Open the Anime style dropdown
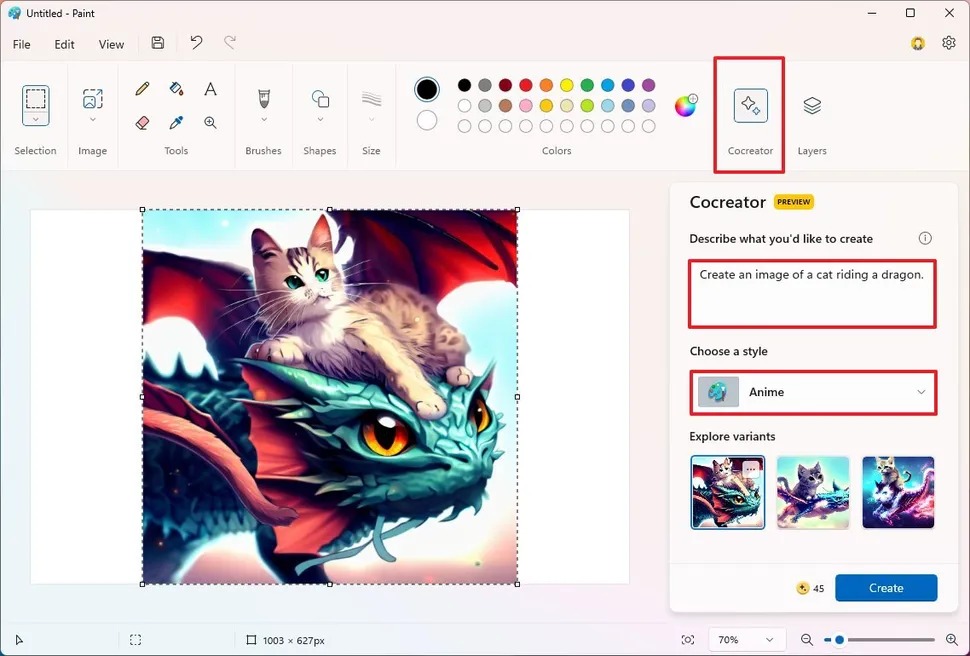This screenshot has width=970, height=656. [x=812, y=392]
